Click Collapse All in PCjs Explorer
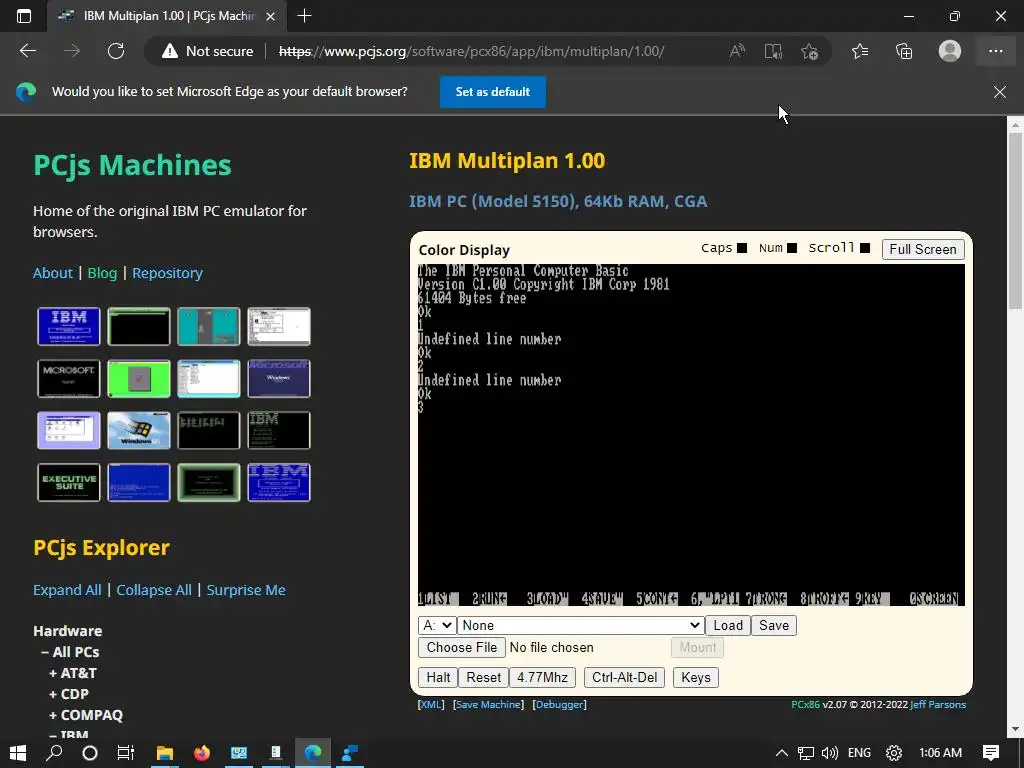This screenshot has width=1024, height=768. point(154,590)
